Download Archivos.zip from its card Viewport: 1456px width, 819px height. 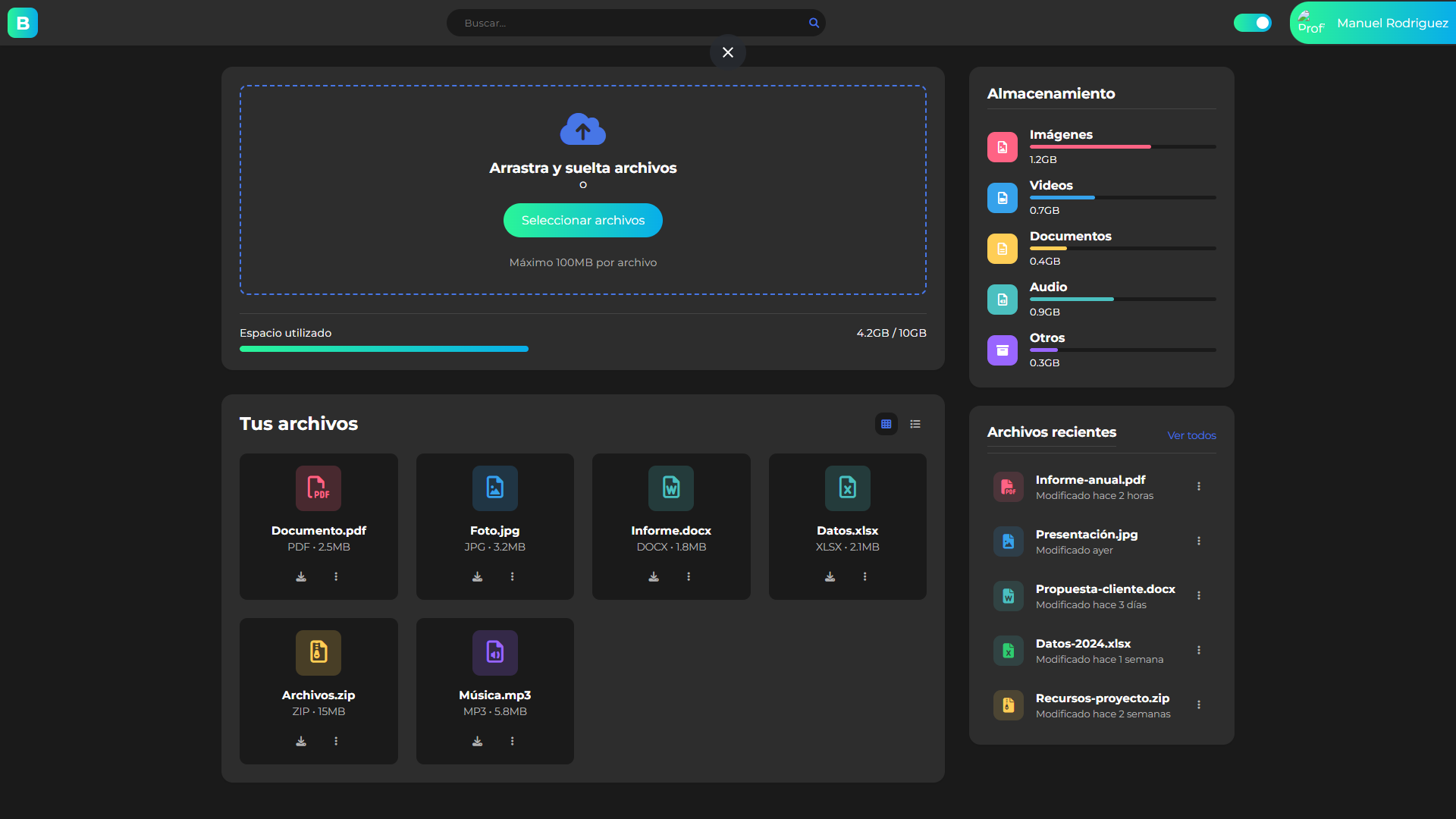[300, 741]
